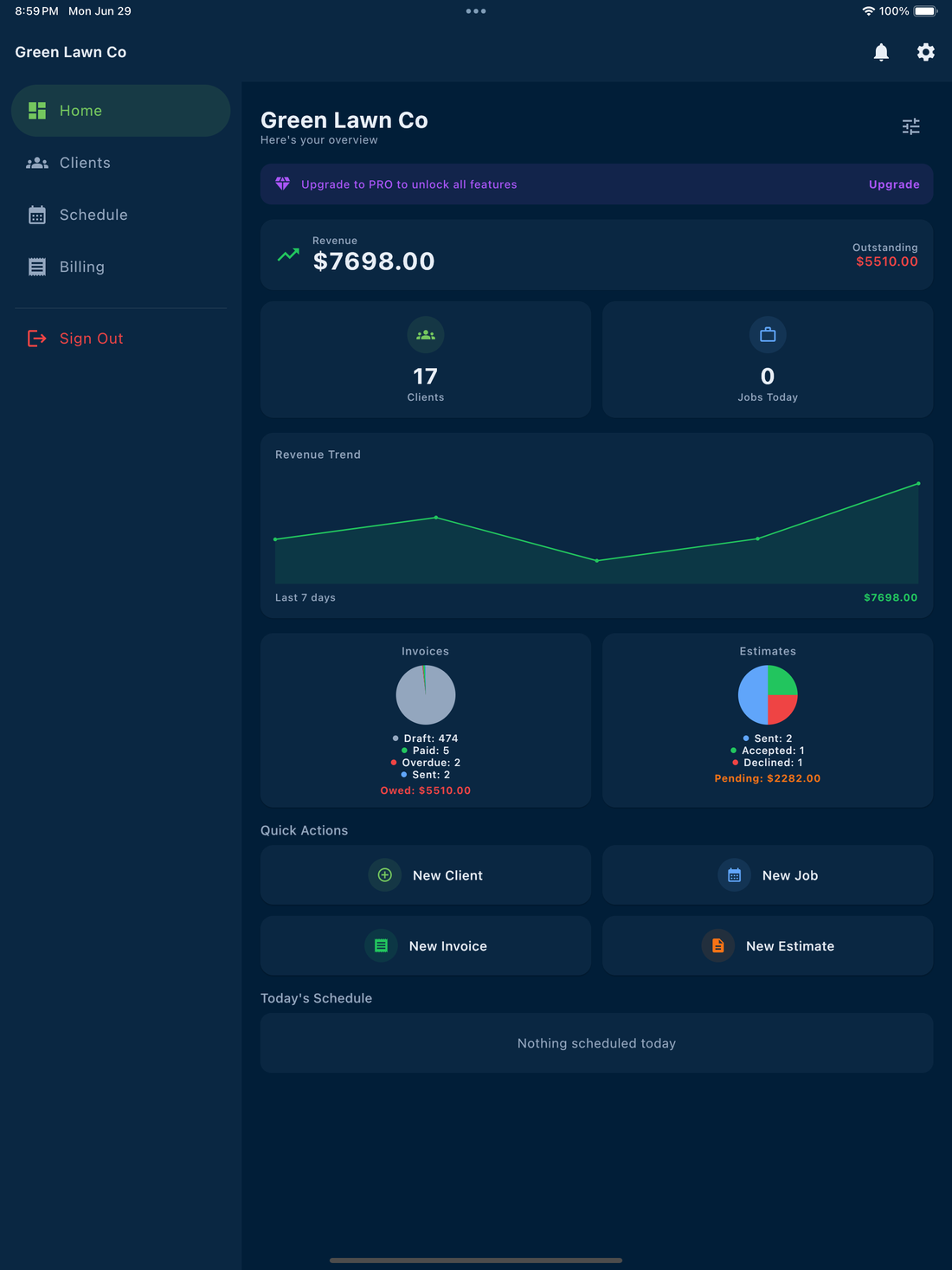Open the 17 Clients summary card
Viewport: 952px width, 1270px height.
pos(426,360)
